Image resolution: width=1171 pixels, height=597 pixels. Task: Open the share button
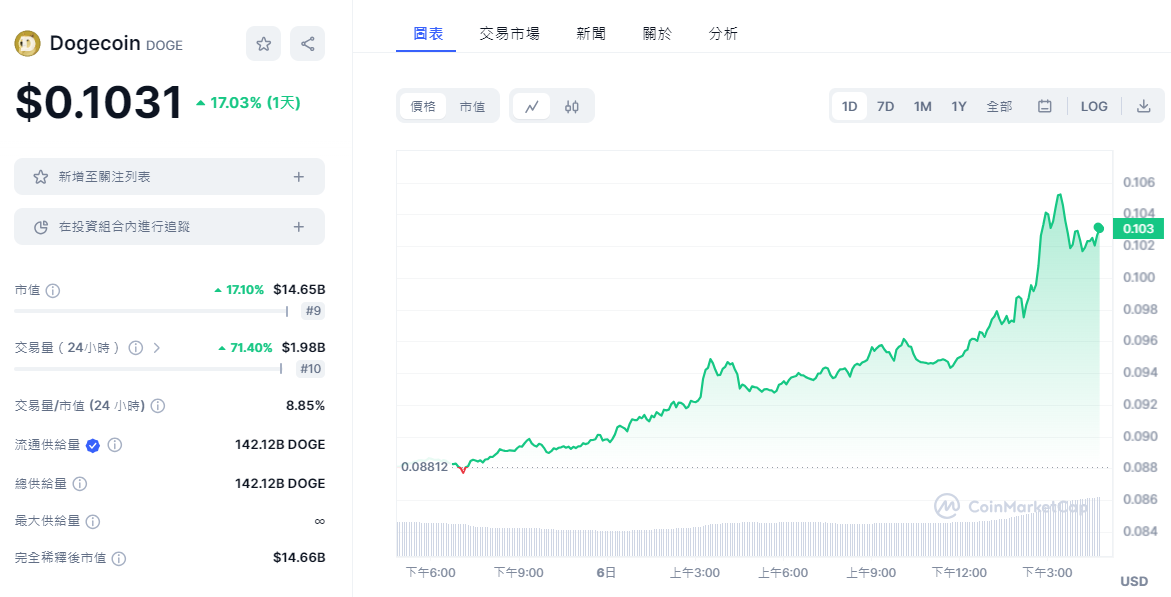[308, 43]
